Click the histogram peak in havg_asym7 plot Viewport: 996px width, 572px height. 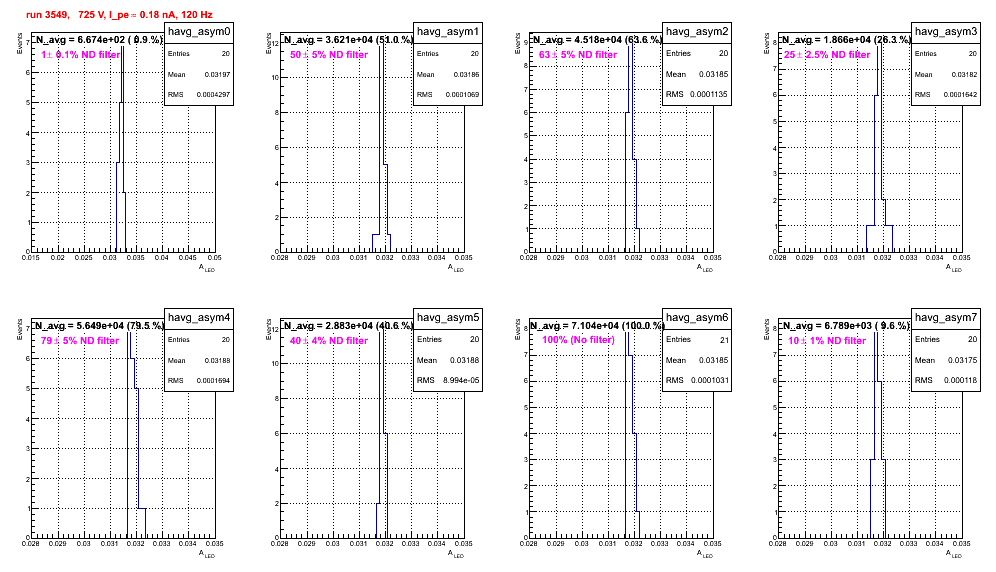coord(877,333)
